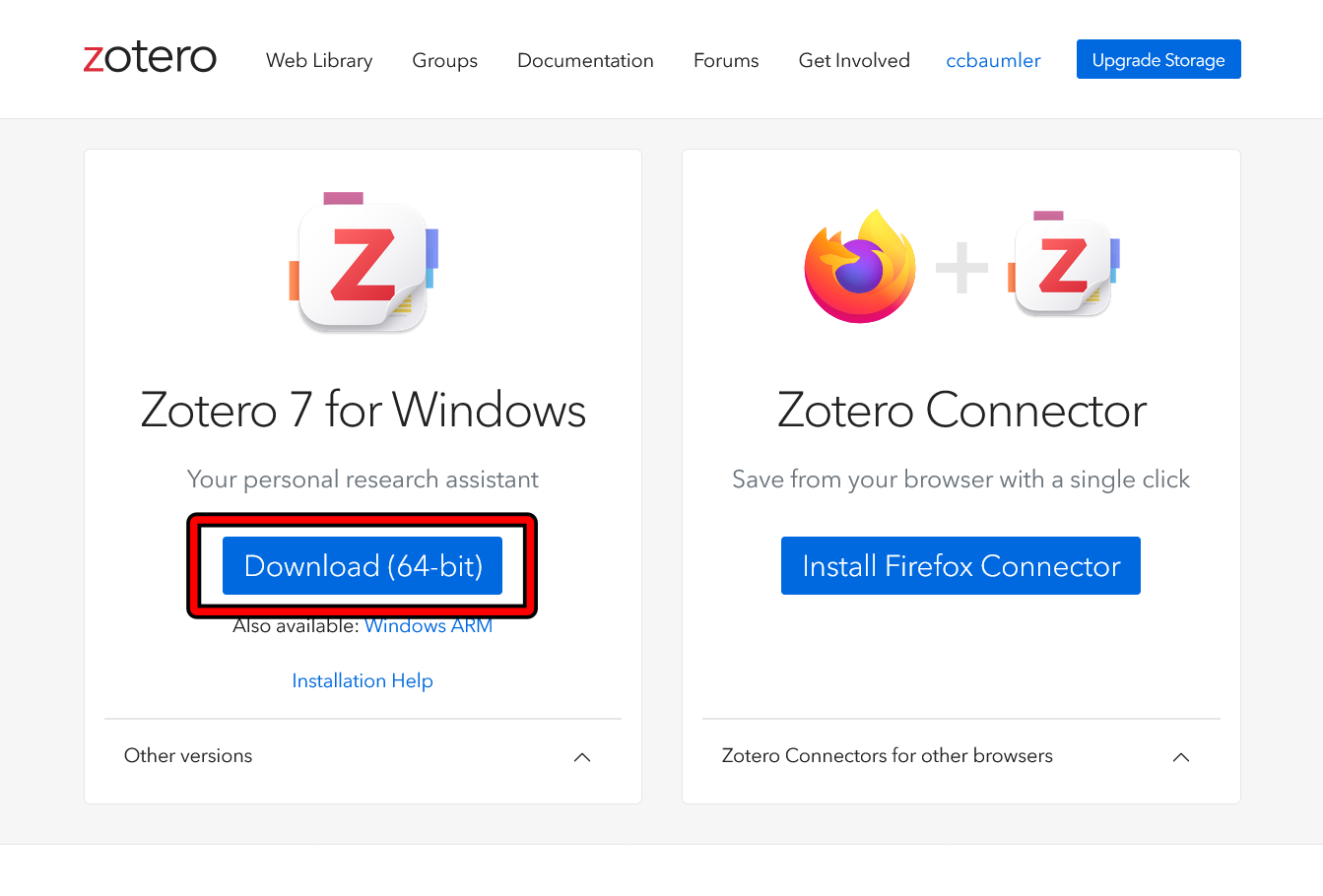Click the Upgrade Storage button
The image size is (1323, 896).
click(1158, 60)
